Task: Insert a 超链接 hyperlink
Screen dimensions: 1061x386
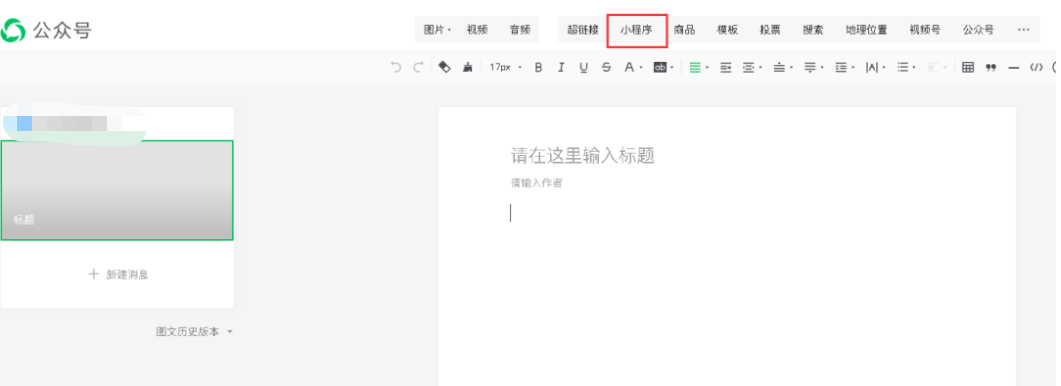Action: coord(583,30)
